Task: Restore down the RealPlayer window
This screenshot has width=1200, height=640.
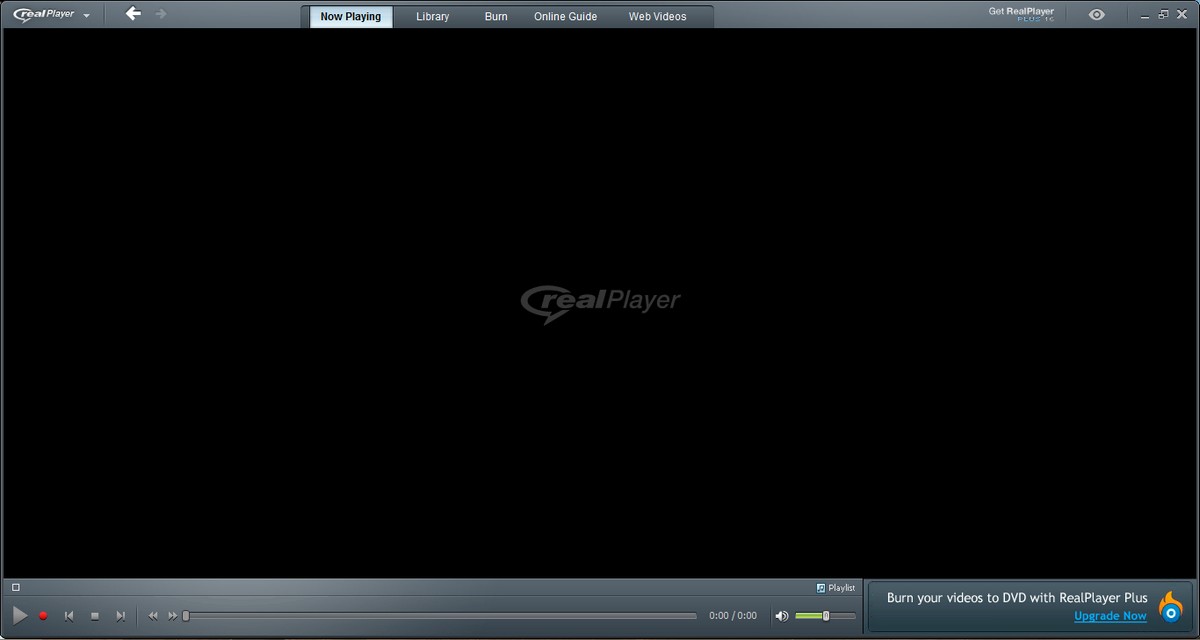Action: (x=1163, y=14)
